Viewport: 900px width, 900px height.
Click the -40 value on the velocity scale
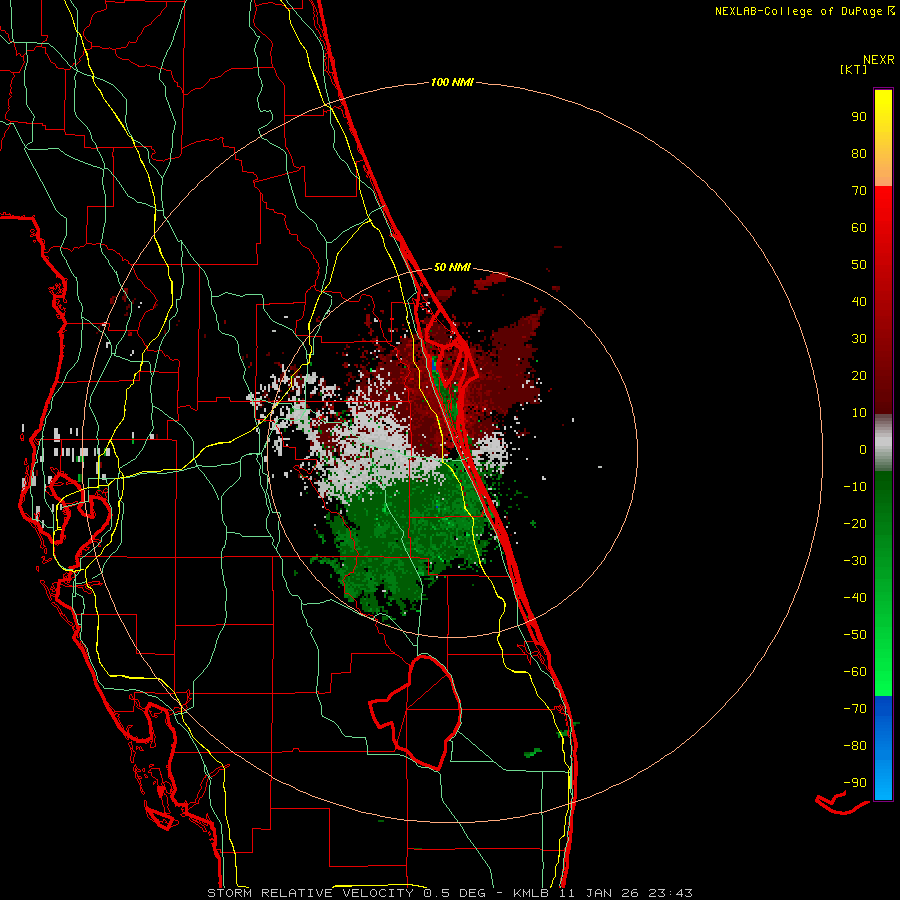[855, 598]
